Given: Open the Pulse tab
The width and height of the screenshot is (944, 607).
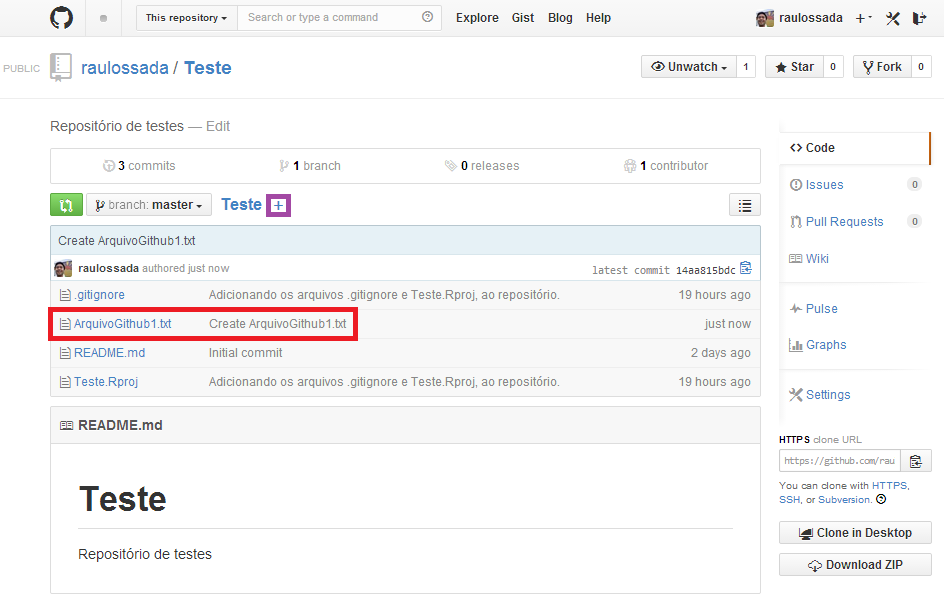Looking at the screenshot, I should pos(813,308).
